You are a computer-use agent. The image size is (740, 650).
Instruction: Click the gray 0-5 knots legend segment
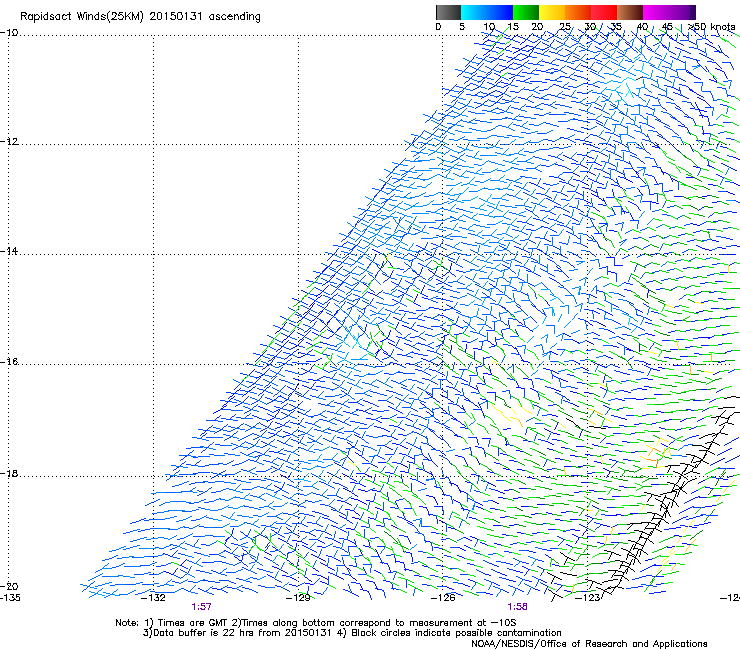[448, 12]
